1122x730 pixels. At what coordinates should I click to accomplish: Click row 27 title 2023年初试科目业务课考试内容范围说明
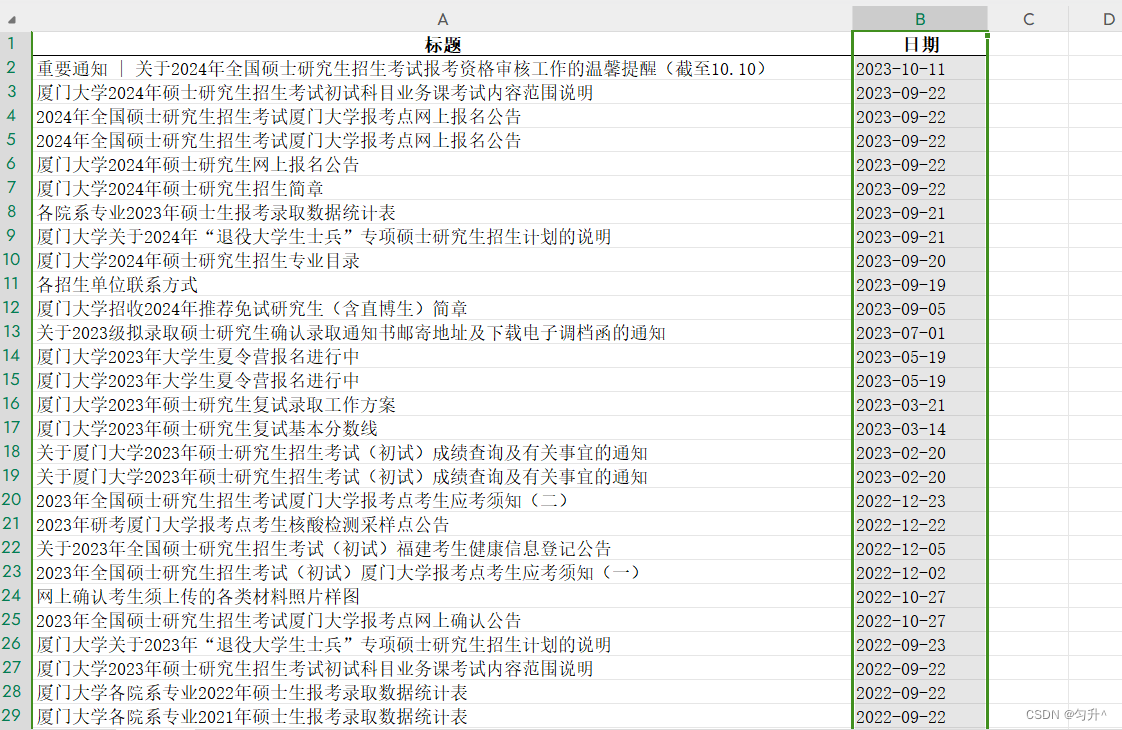point(442,668)
